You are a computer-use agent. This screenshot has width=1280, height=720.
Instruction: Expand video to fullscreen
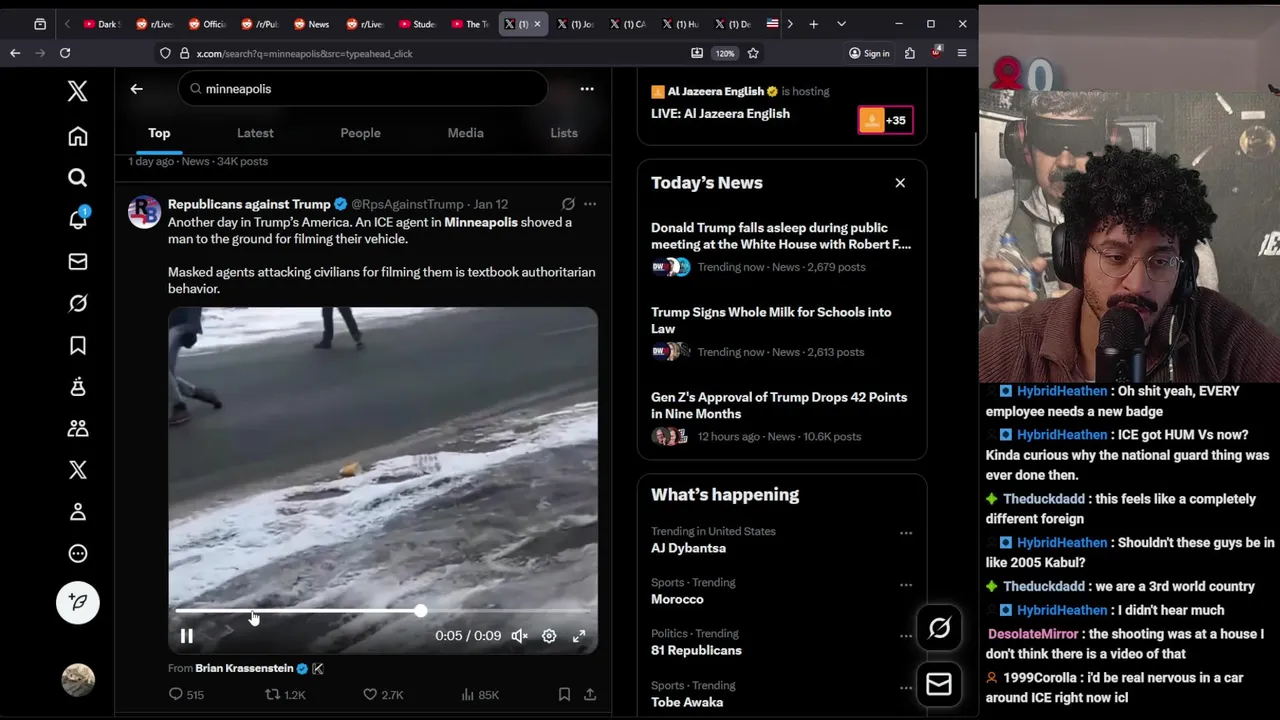(579, 636)
